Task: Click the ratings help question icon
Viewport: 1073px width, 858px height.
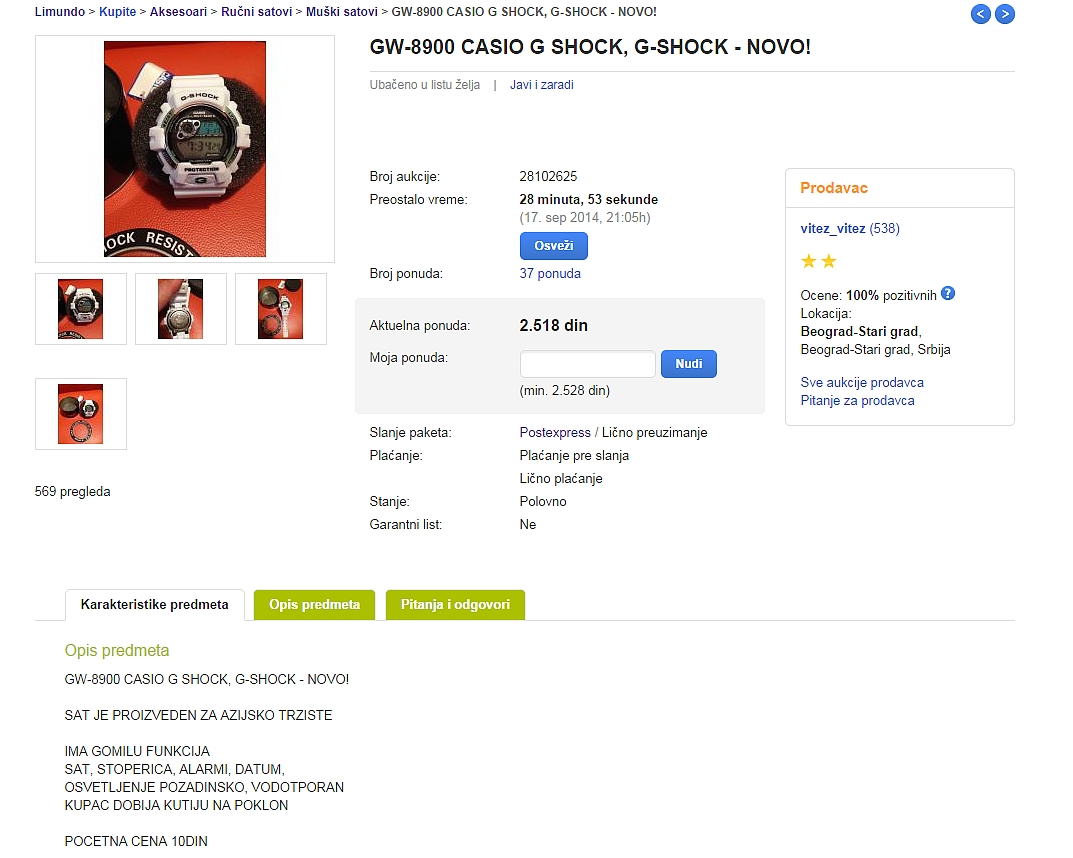Action: point(948,294)
